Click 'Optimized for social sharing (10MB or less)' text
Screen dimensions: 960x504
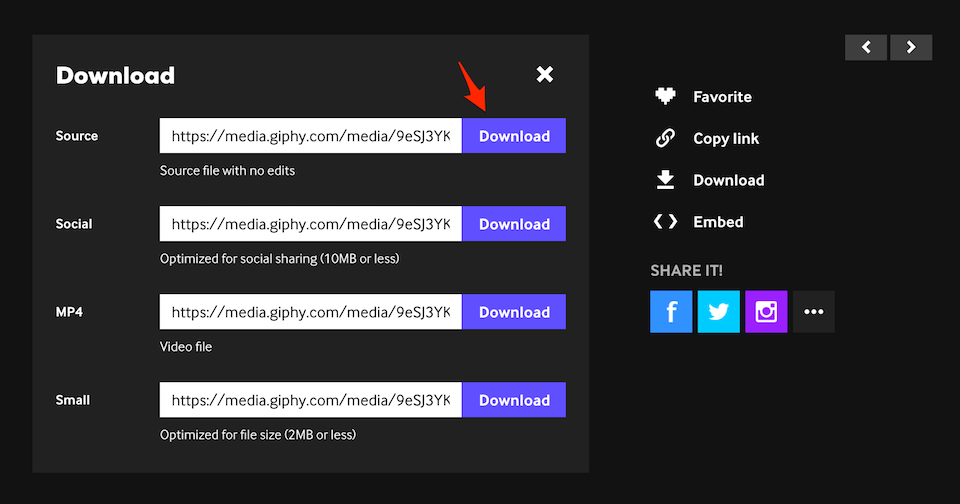(279, 259)
